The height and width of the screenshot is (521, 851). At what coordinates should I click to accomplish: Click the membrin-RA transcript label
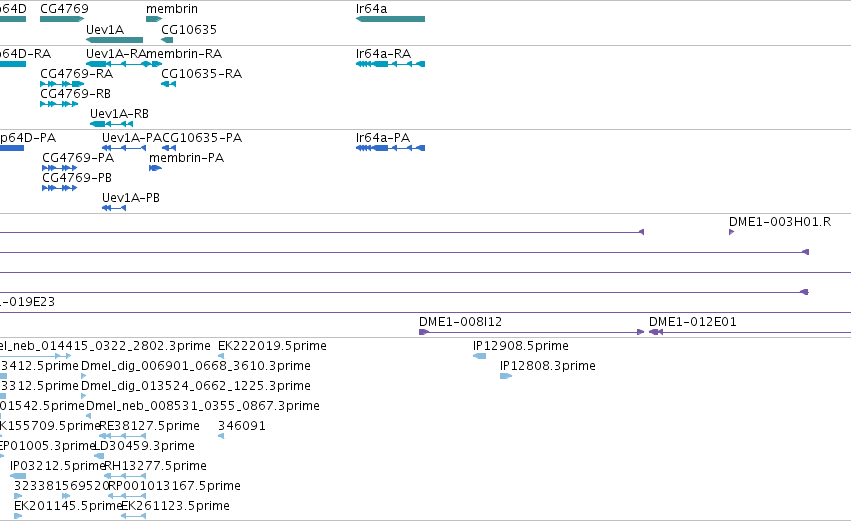click(x=184, y=54)
